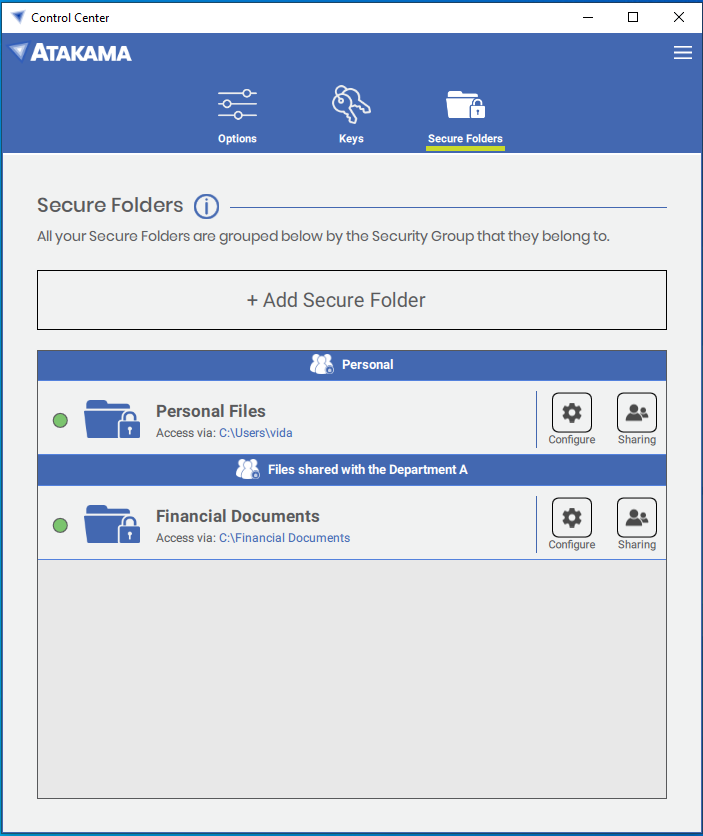Open the C:\Users\vida path link
Image resolution: width=703 pixels, height=836 pixels.
pyautogui.click(x=256, y=432)
